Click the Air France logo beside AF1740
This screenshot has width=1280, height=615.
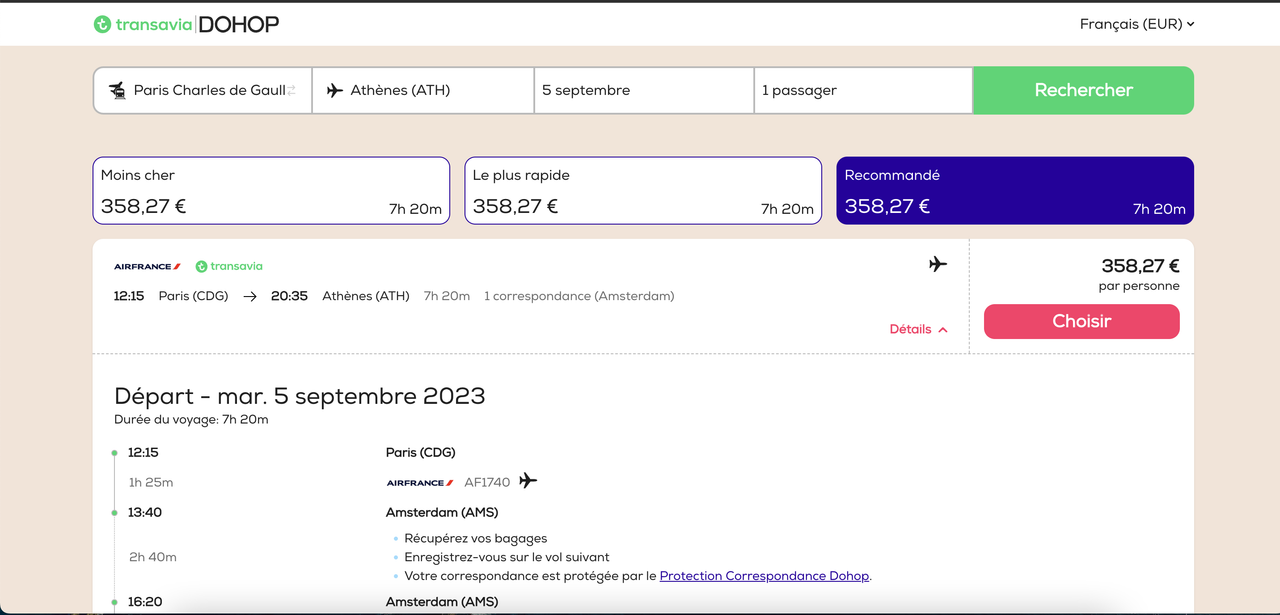420,483
